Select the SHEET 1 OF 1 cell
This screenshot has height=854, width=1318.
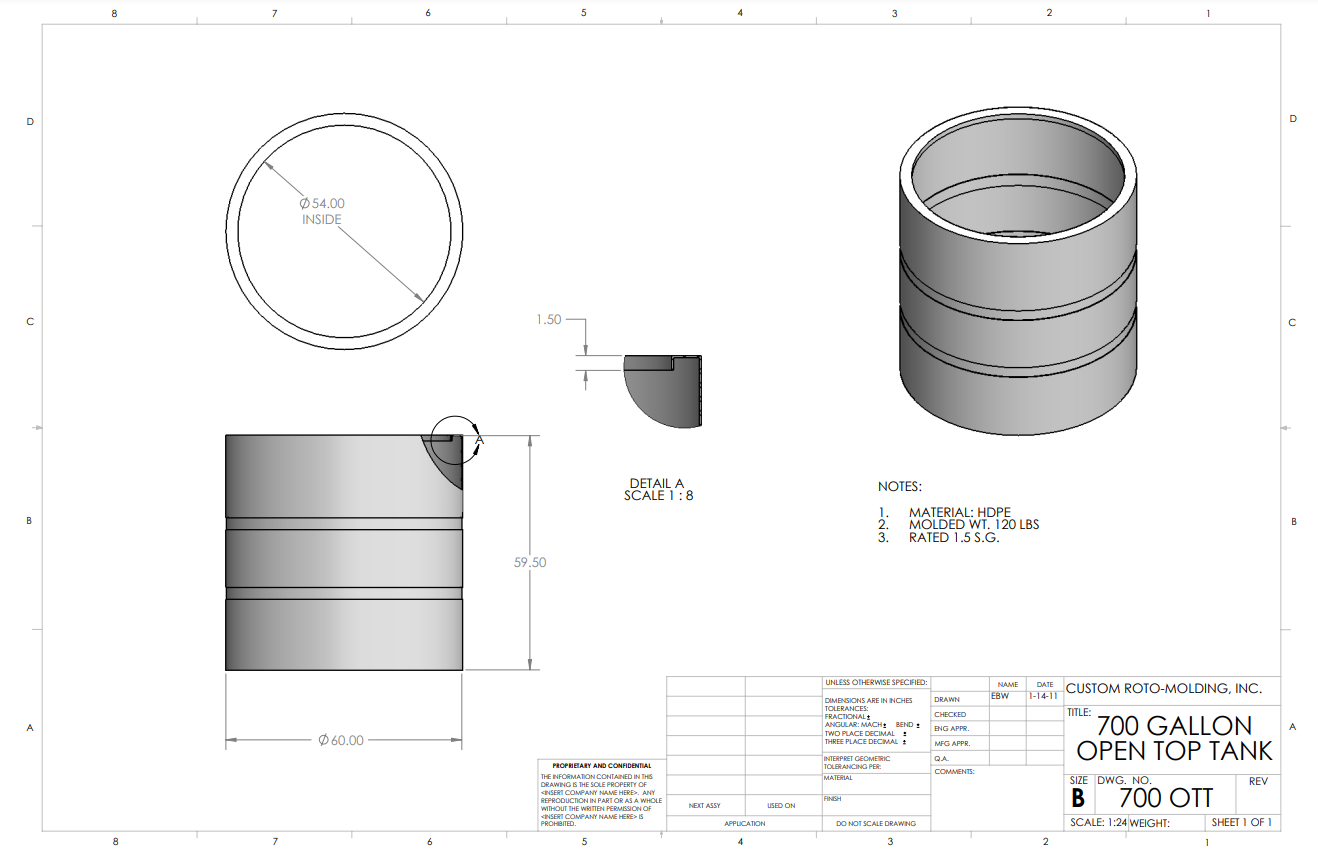pos(1242,823)
